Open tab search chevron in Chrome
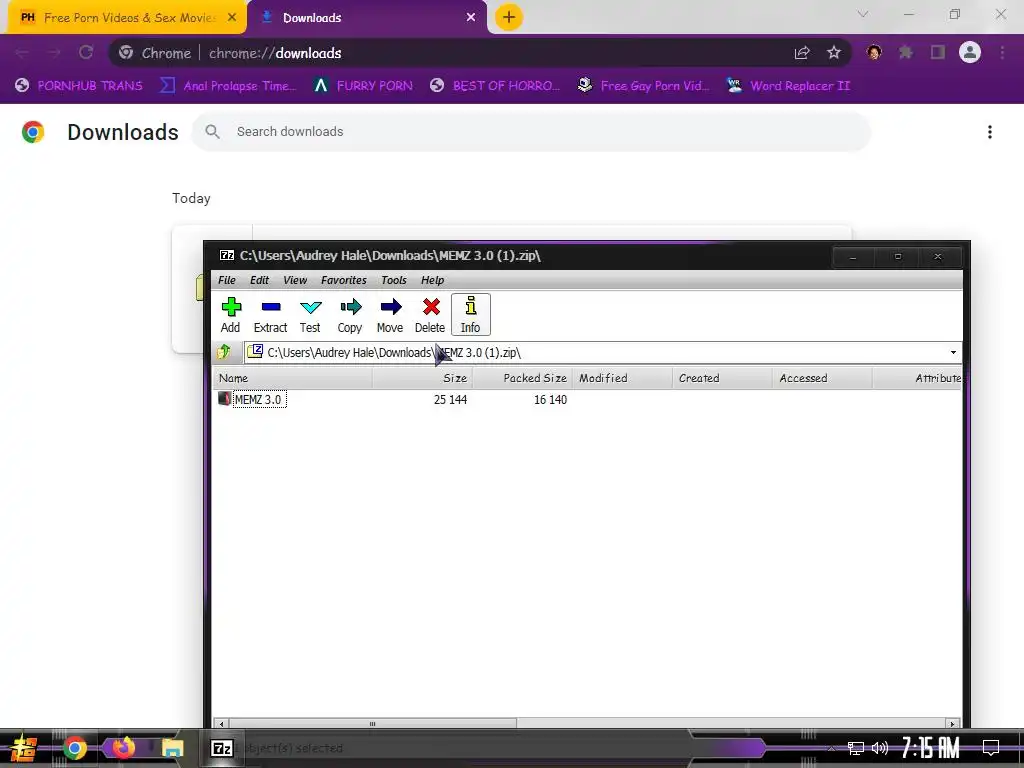This screenshot has height=768, width=1024. pos(863,14)
